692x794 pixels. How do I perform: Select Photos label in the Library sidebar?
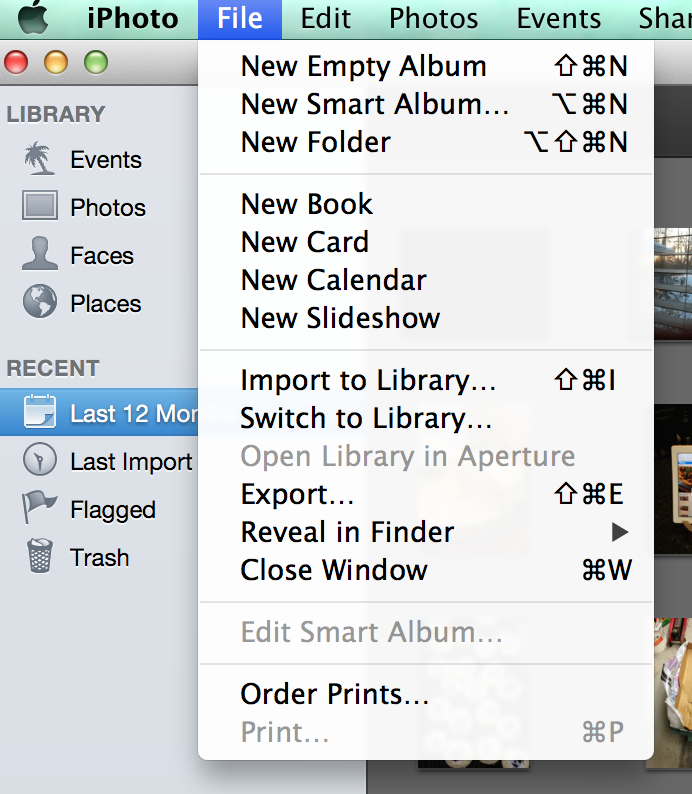pos(108,208)
